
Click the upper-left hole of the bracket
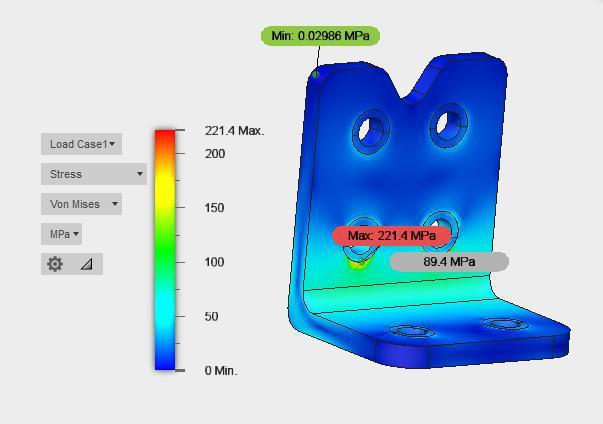point(371,131)
